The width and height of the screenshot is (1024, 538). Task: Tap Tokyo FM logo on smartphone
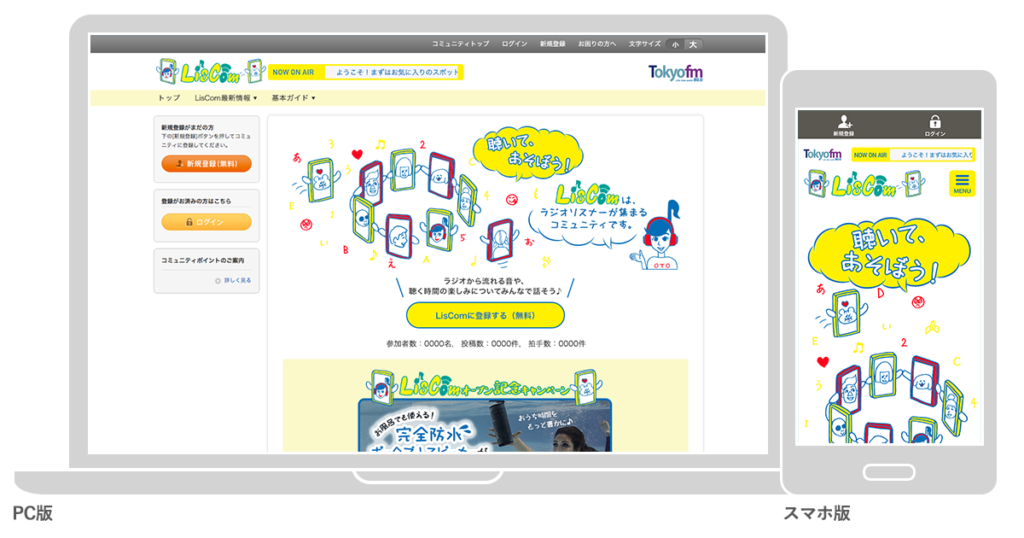(822, 155)
